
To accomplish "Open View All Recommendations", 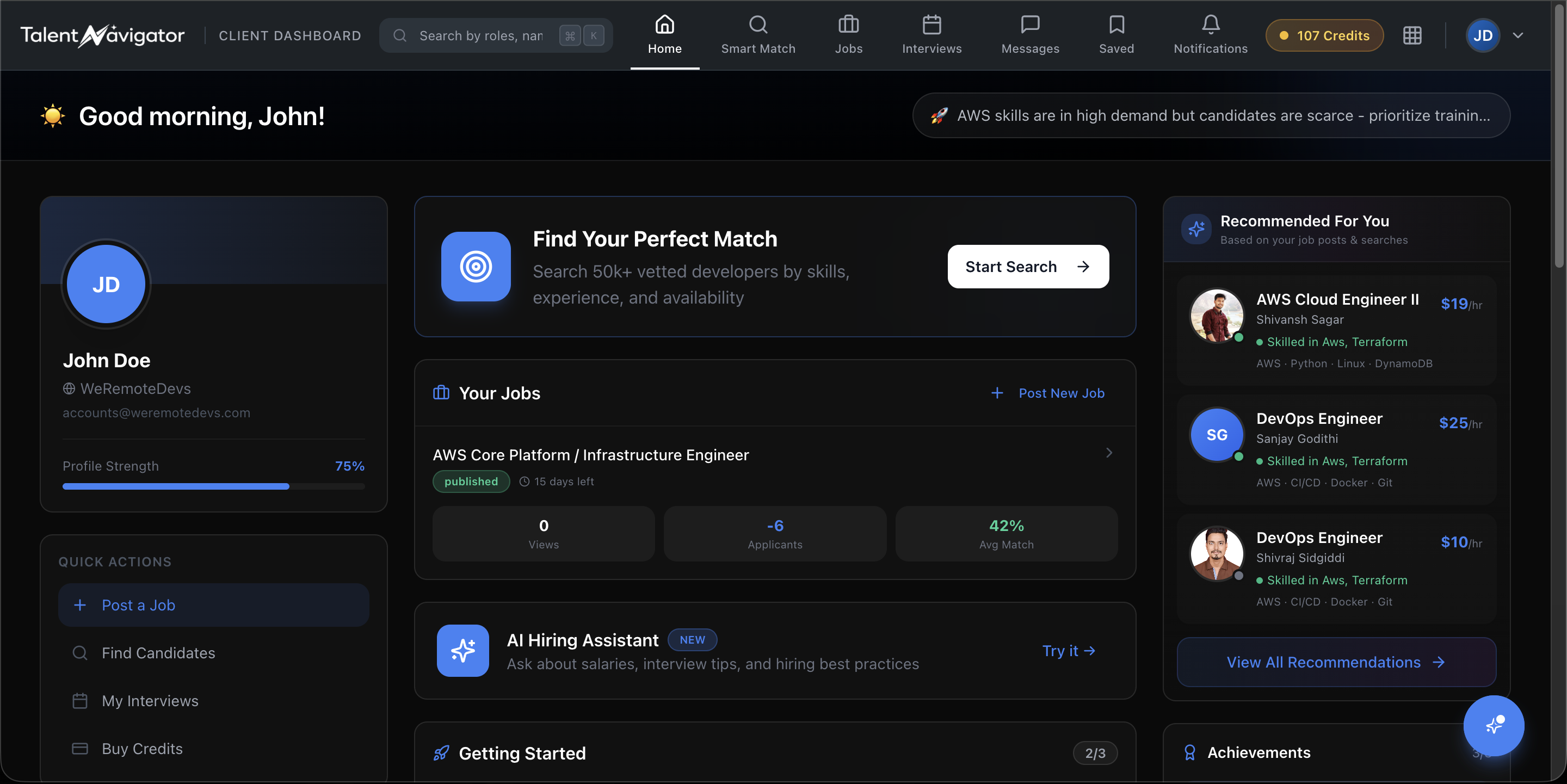I will click(x=1336, y=662).
